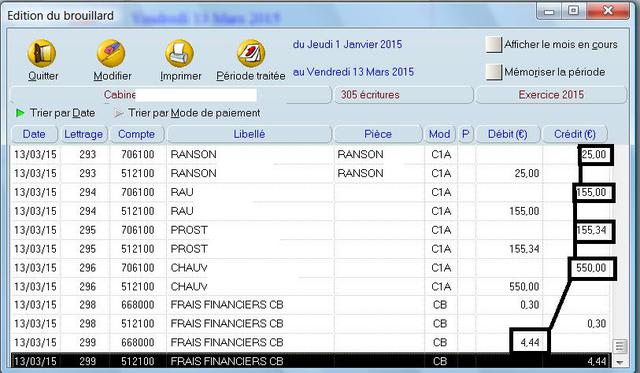The height and width of the screenshot is (373, 640).
Task: Click the 305 écritures label
Action: tap(370, 95)
